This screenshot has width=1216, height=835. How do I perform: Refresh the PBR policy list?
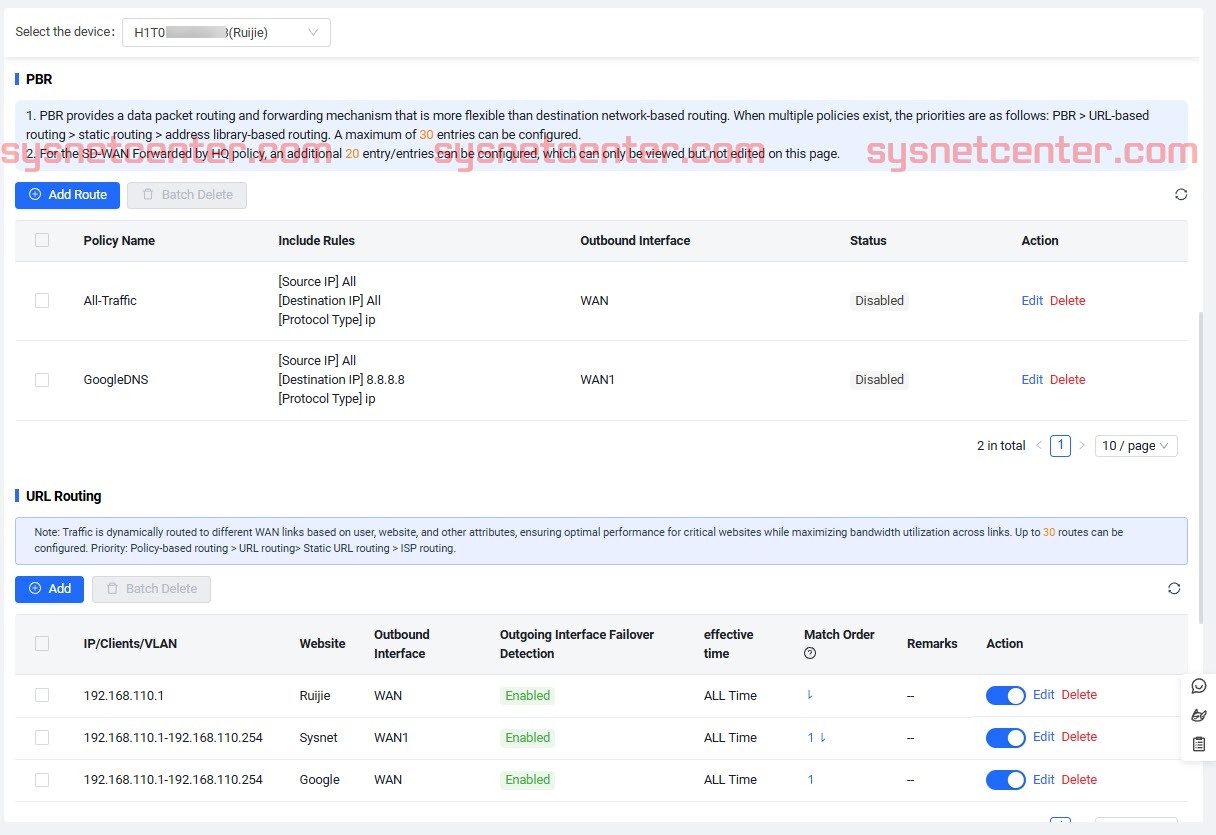[1181, 195]
